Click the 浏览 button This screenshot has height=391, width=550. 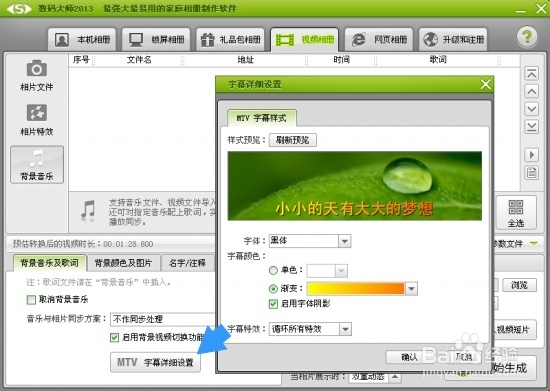click(x=519, y=285)
